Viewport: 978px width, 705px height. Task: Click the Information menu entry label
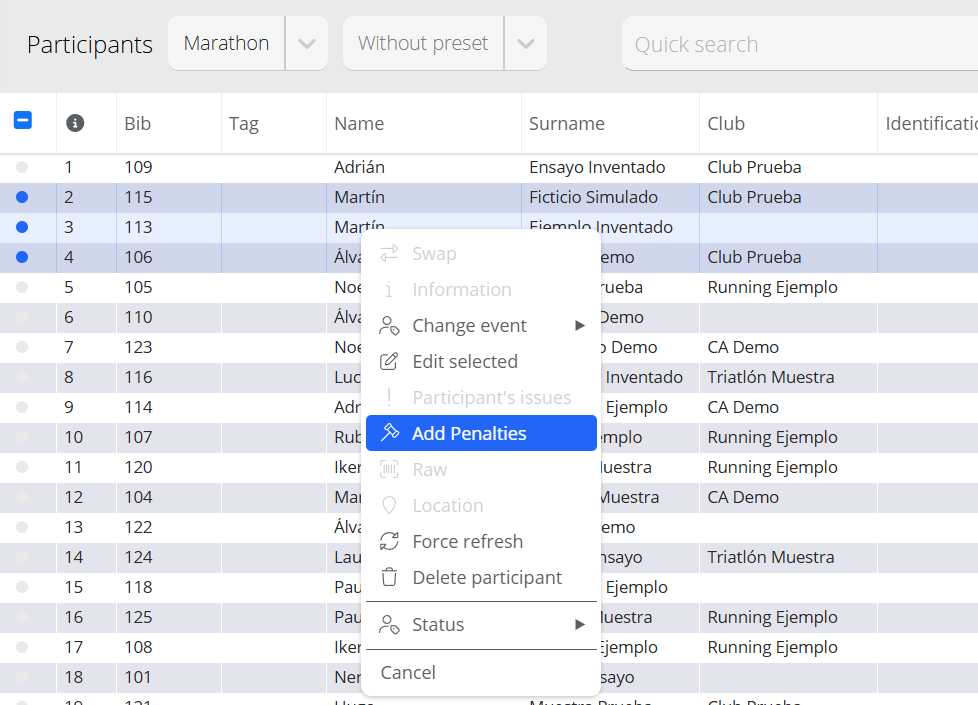(462, 289)
